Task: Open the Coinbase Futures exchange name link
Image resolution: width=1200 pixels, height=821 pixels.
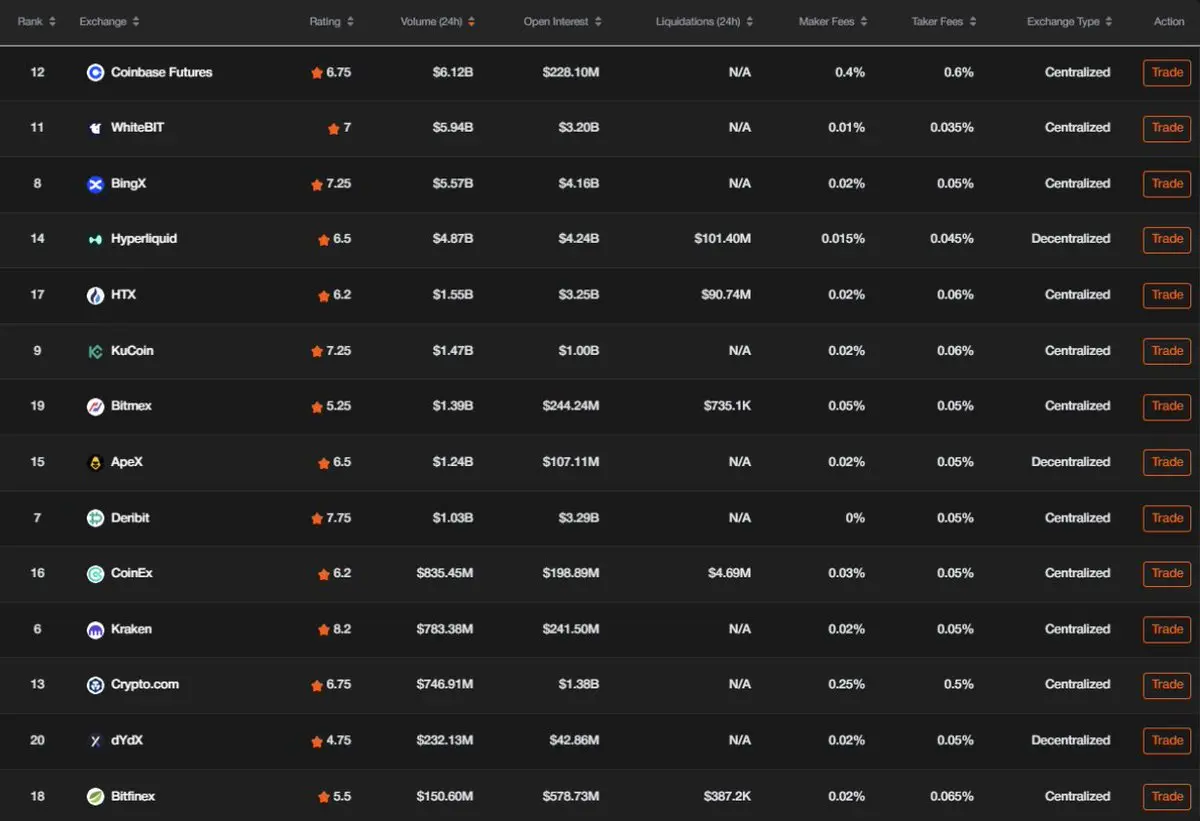Action: tap(161, 72)
